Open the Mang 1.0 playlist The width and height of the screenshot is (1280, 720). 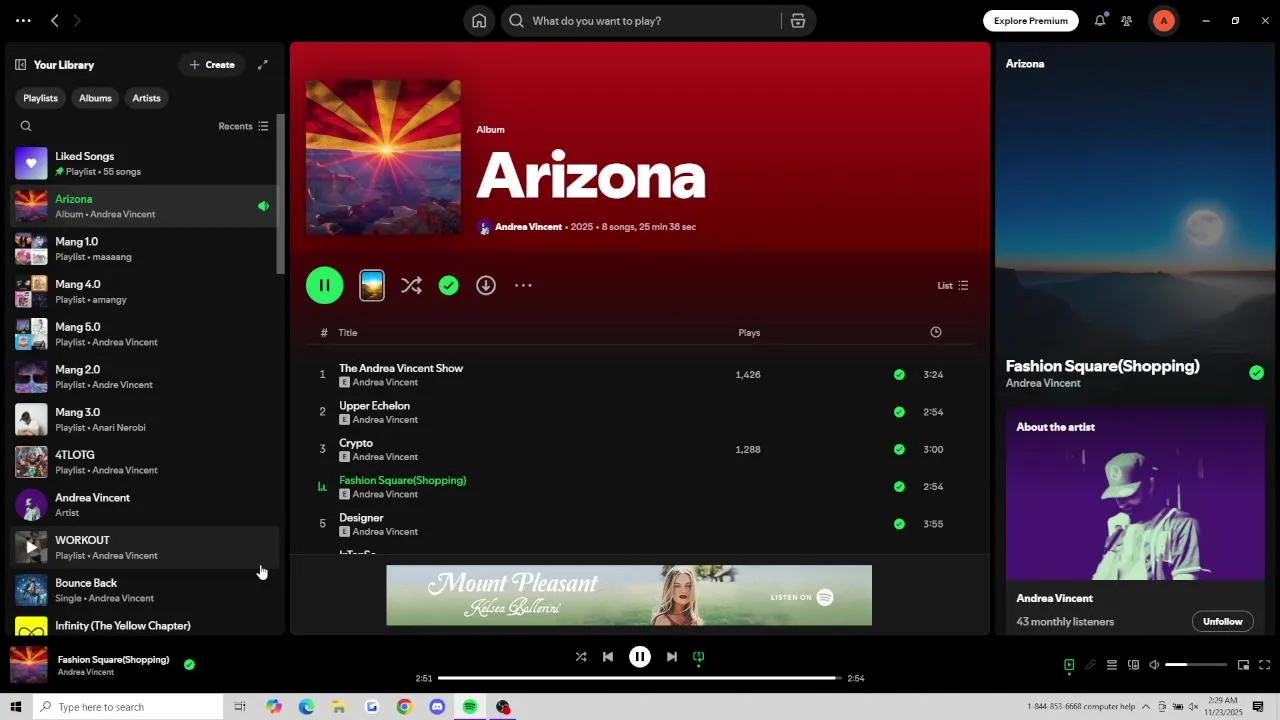pyautogui.click(x=142, y=248)
